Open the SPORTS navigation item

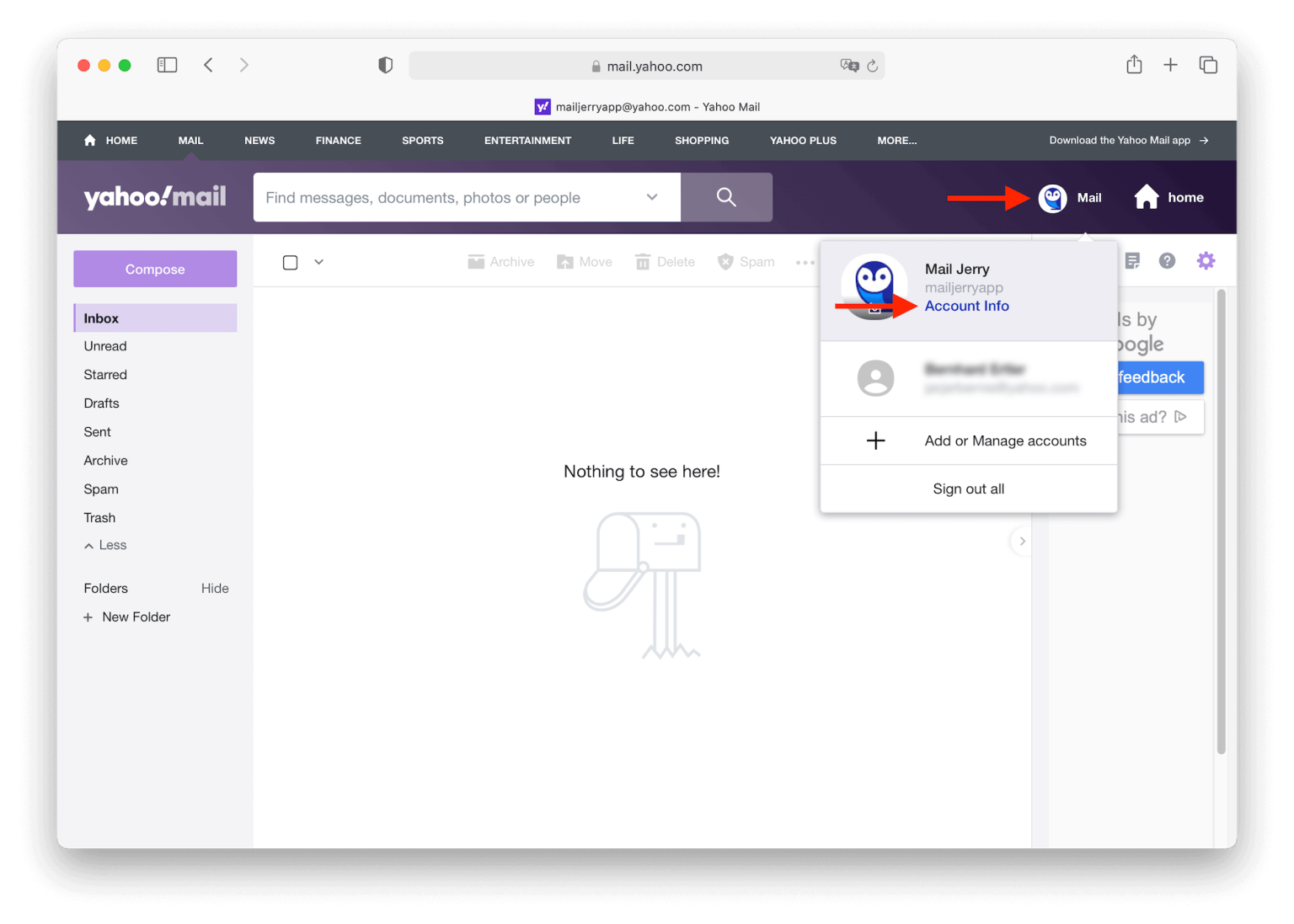click(423, 141)
